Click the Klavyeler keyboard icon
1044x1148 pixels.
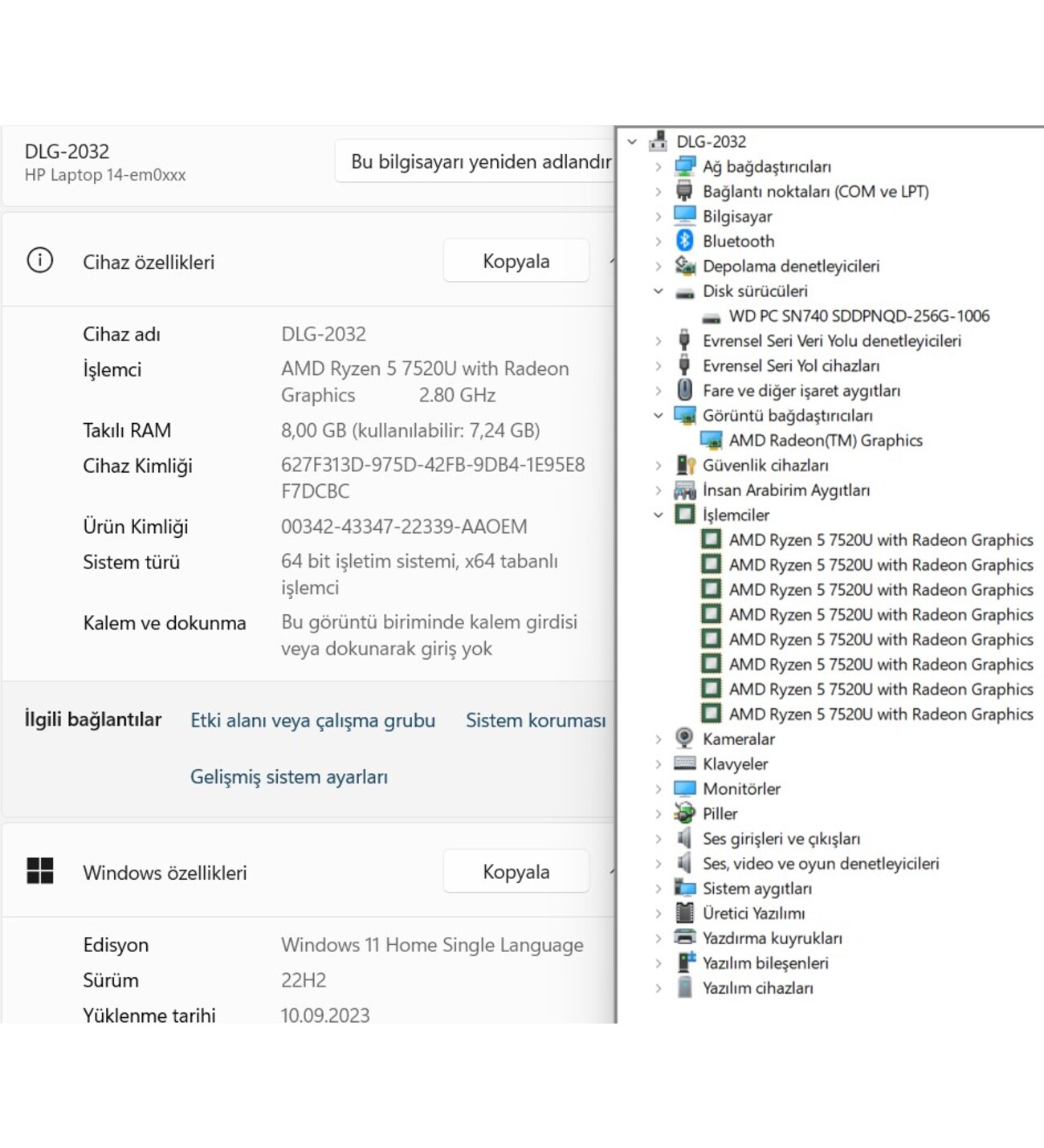point(684,763)
